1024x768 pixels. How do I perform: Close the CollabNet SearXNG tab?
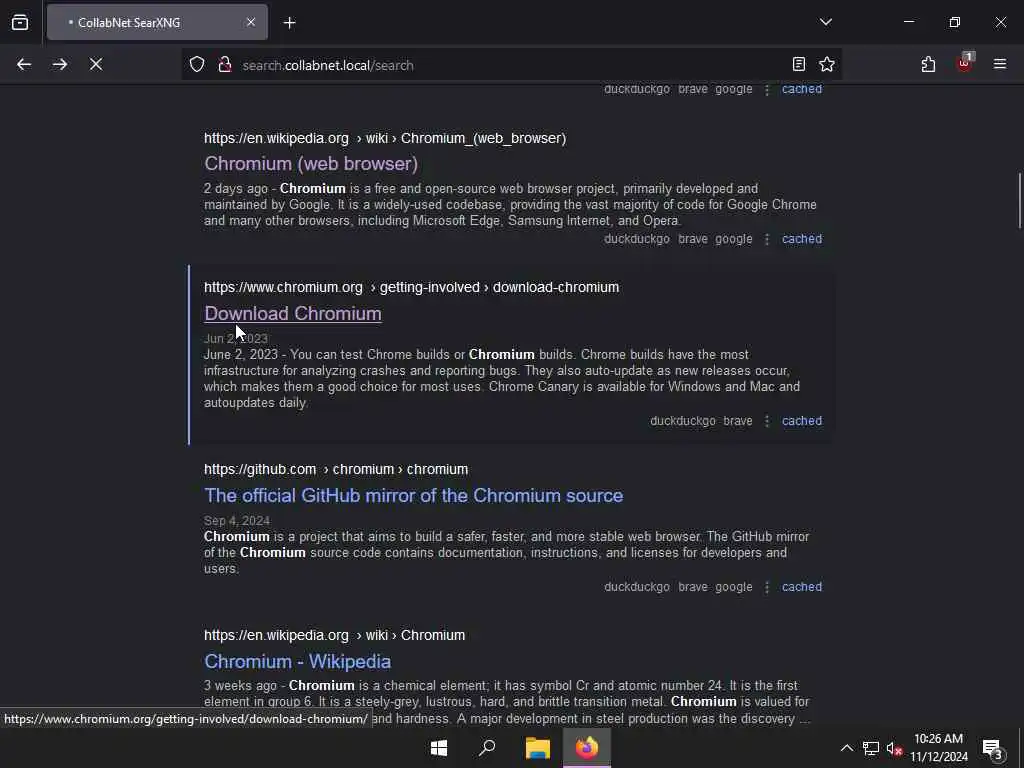(x=251, y=22)
